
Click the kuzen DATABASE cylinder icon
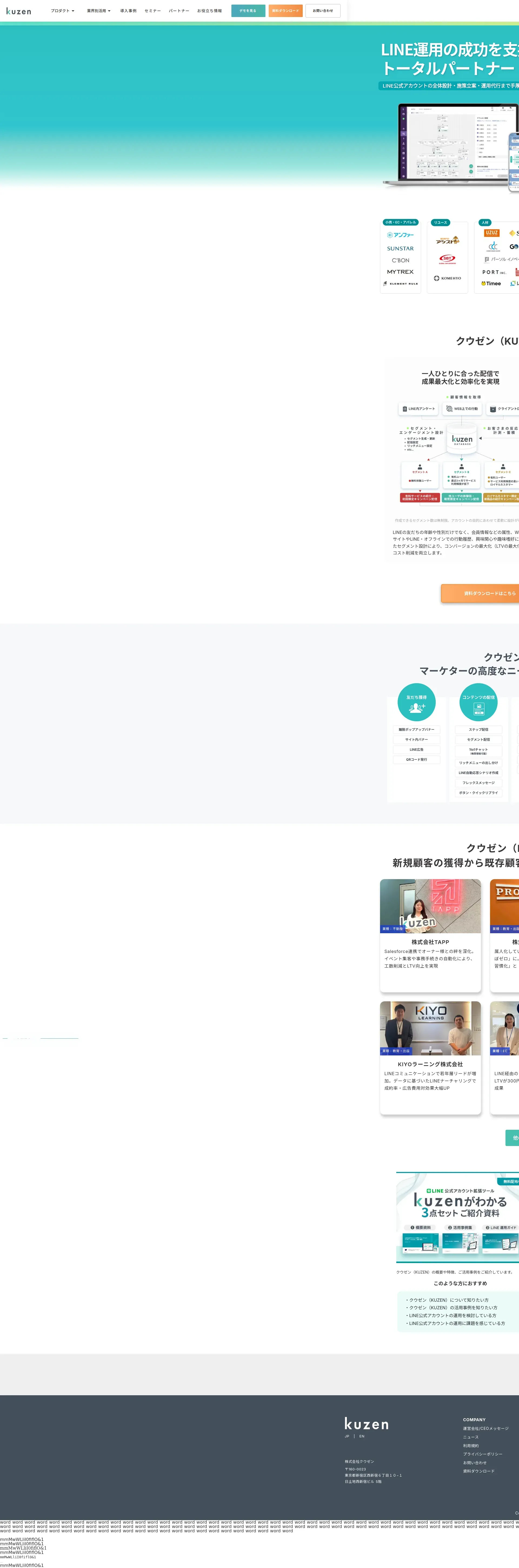click(462, 438)
